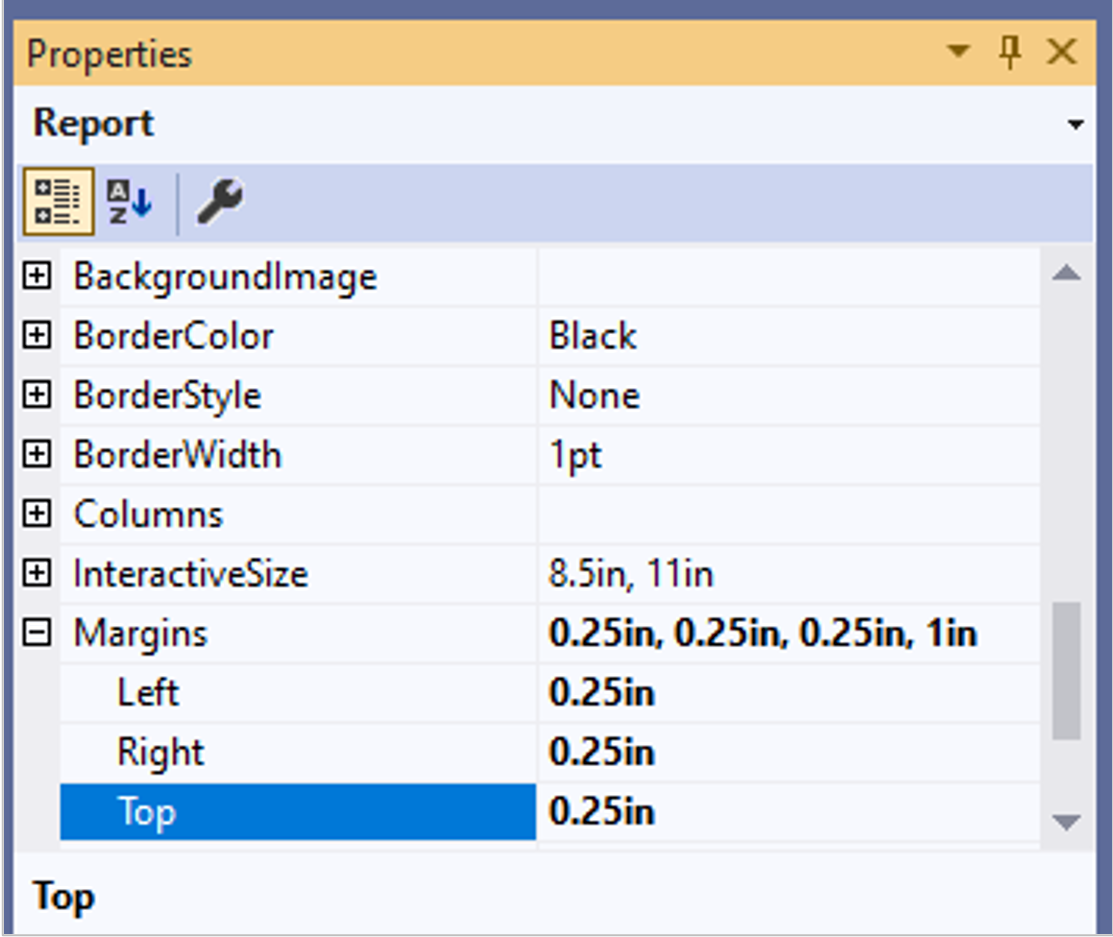The height and width of the screenshot is (937, 1113).
Task: Expand the BorderColor property
Action: click(x=37, y=336)
